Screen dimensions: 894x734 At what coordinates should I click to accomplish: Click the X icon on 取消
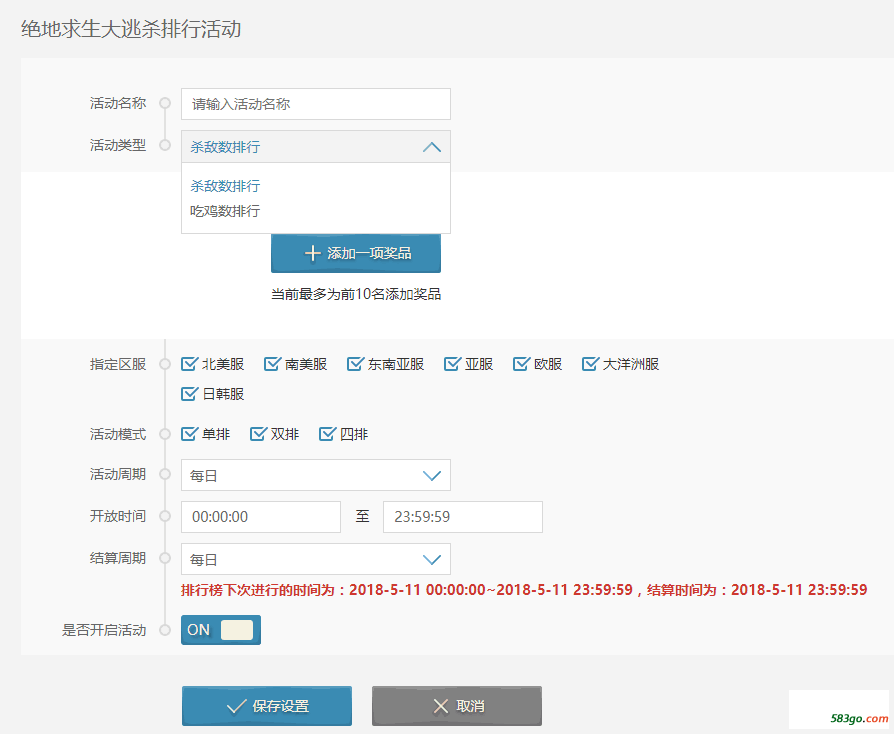click(x=441, y=707)
